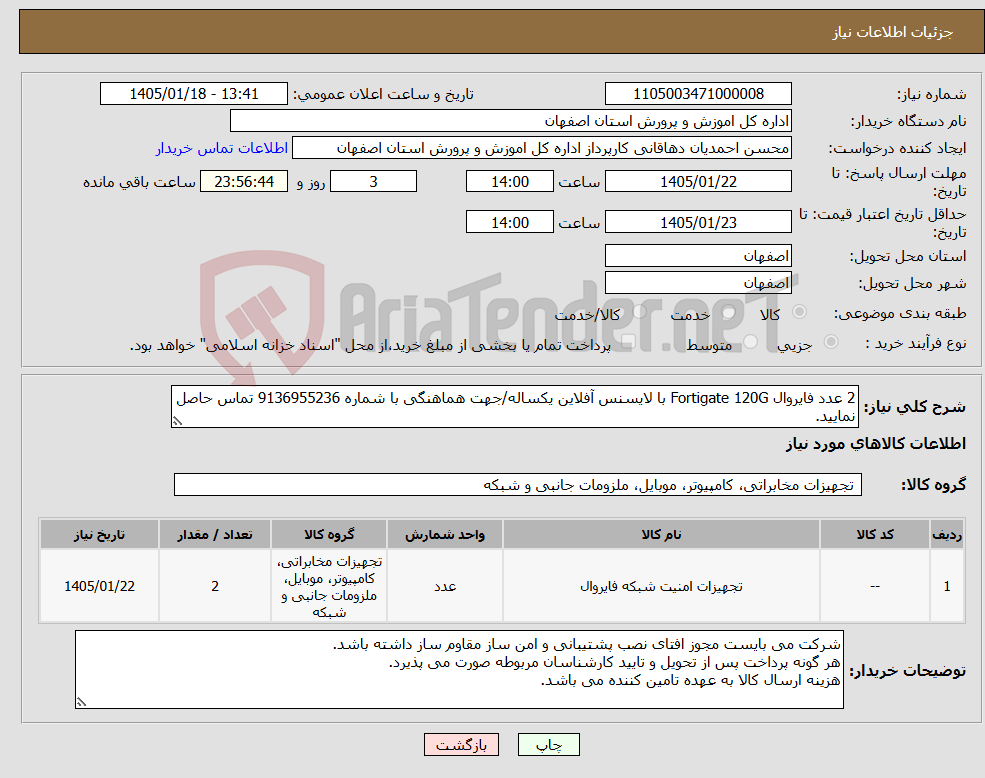The image size is (985, 778).
Task: Click the general description textarea about Fortigate 120G
Action: 514,407
